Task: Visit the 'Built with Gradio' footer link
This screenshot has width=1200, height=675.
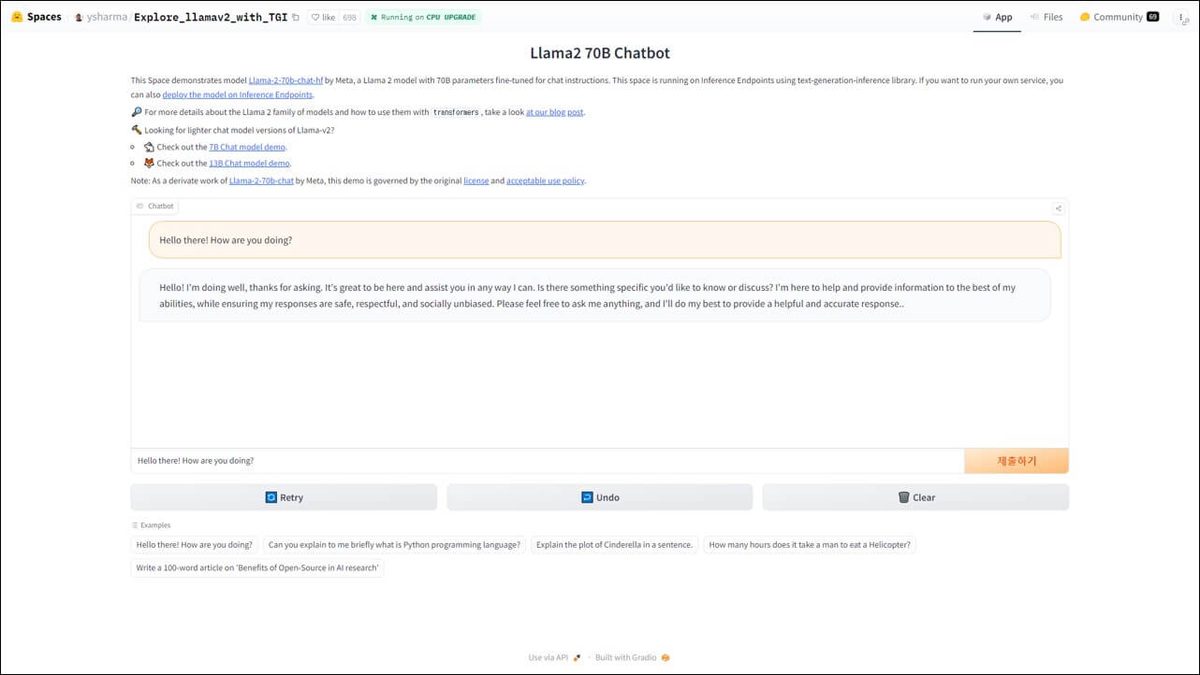Action: (x=632, y=657)
